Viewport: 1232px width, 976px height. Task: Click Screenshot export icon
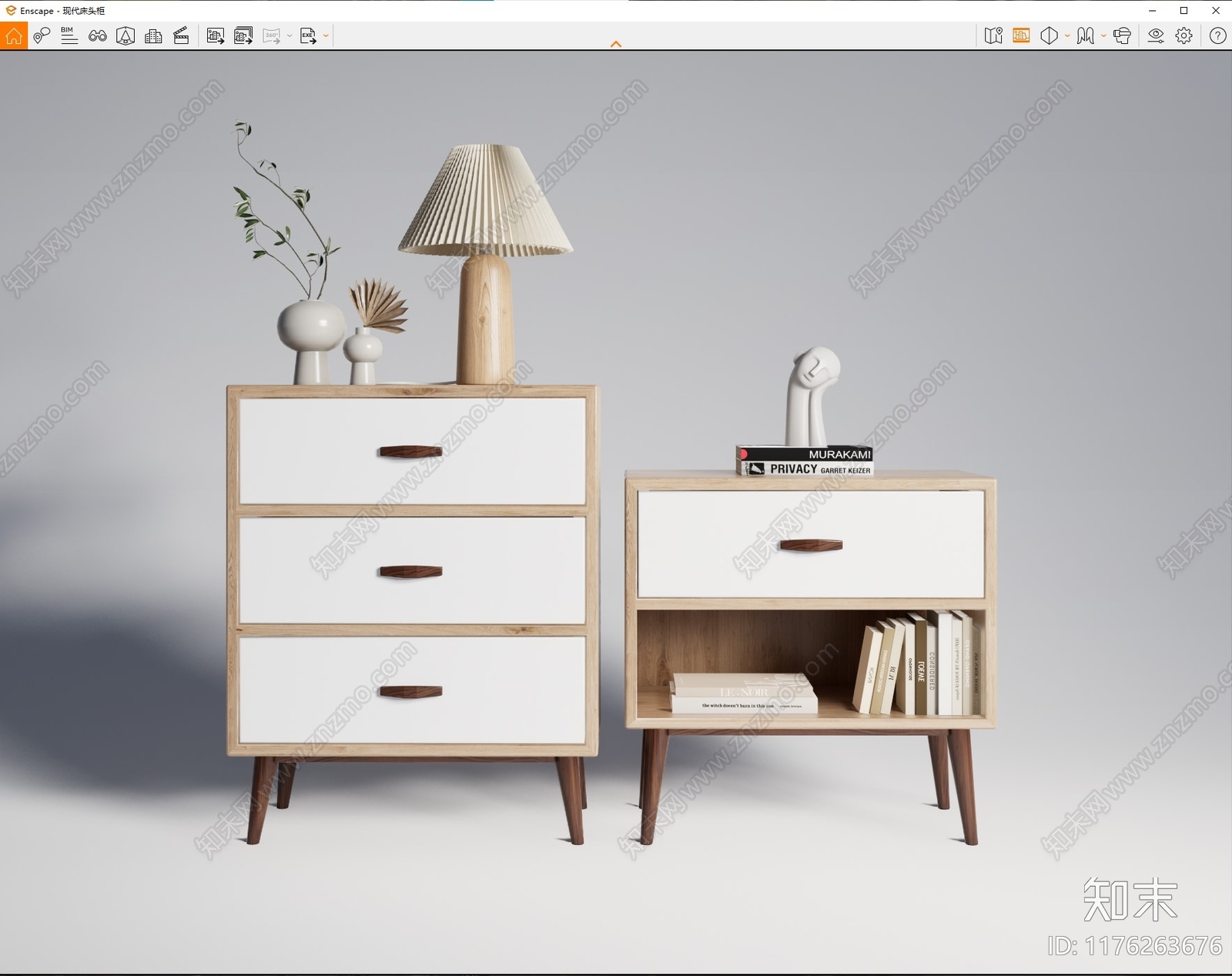216,35
